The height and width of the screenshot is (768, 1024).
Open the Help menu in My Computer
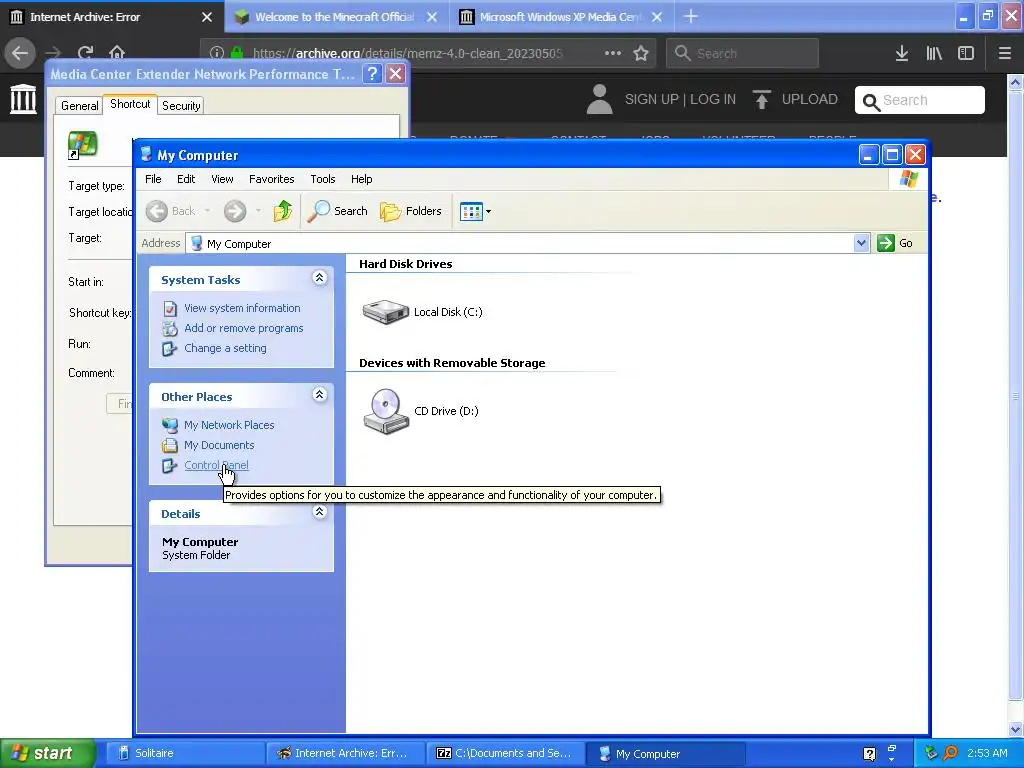pyautogui.click(x=361, y=179)
